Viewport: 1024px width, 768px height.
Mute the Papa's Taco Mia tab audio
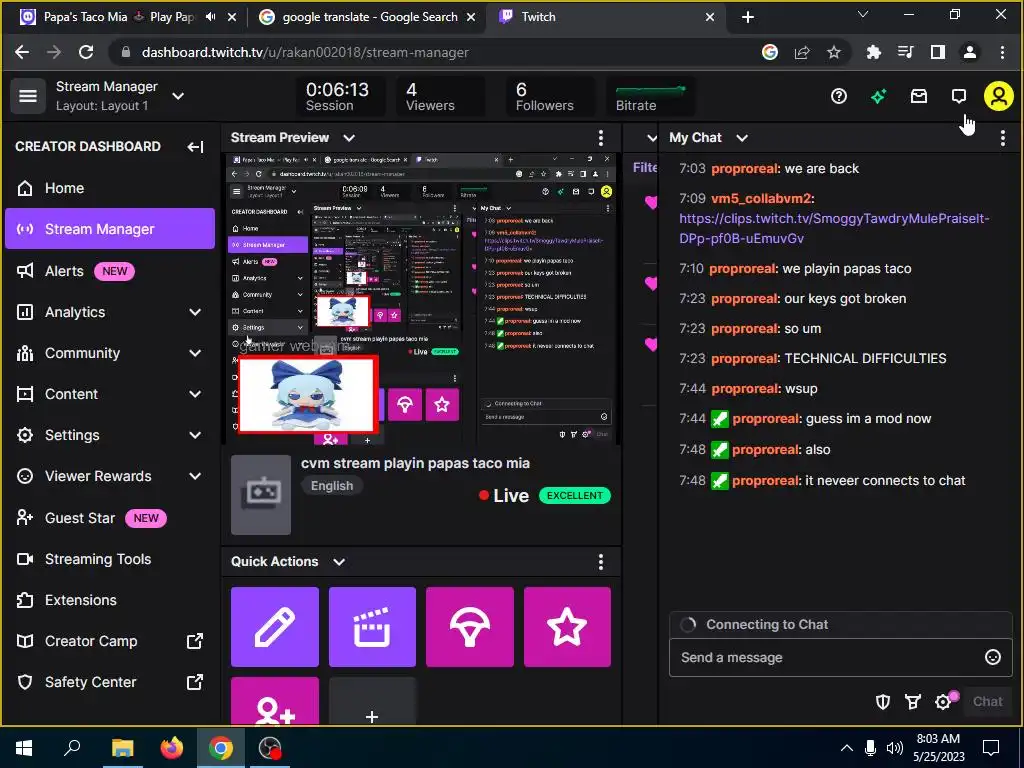[x=210, y=17]
